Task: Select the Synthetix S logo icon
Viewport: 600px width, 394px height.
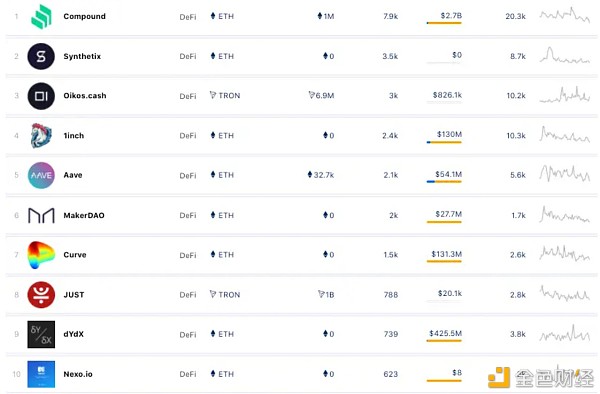Action: click(41, 56)
